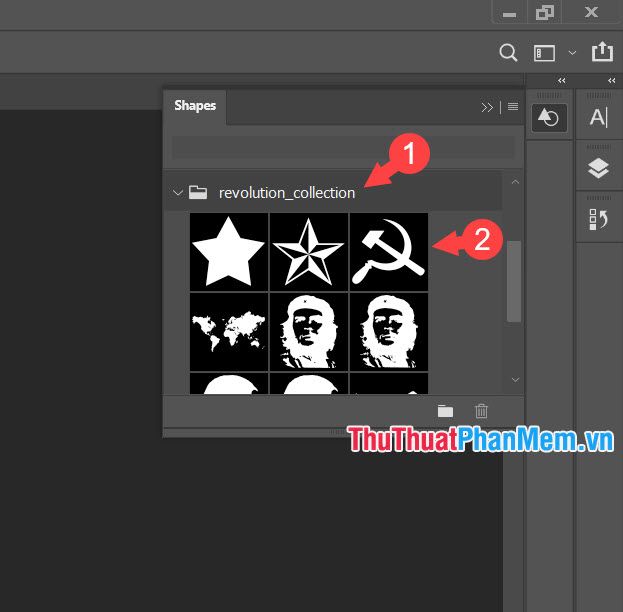The image size is (623, 612).
Task: Click the workspace switcher icon
Action: coord(544,53)
